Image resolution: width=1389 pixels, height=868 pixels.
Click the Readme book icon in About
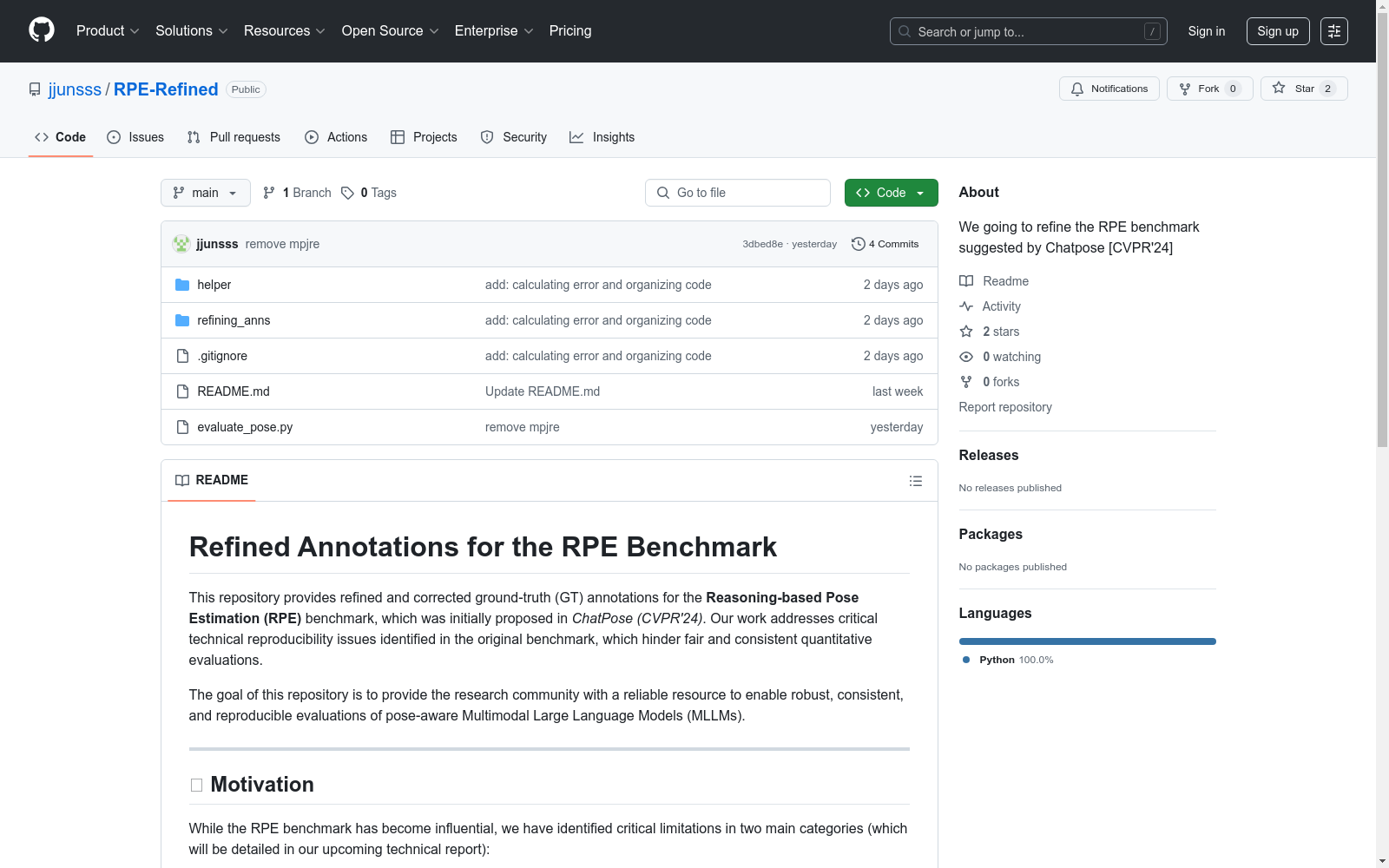tap(966, 281)
